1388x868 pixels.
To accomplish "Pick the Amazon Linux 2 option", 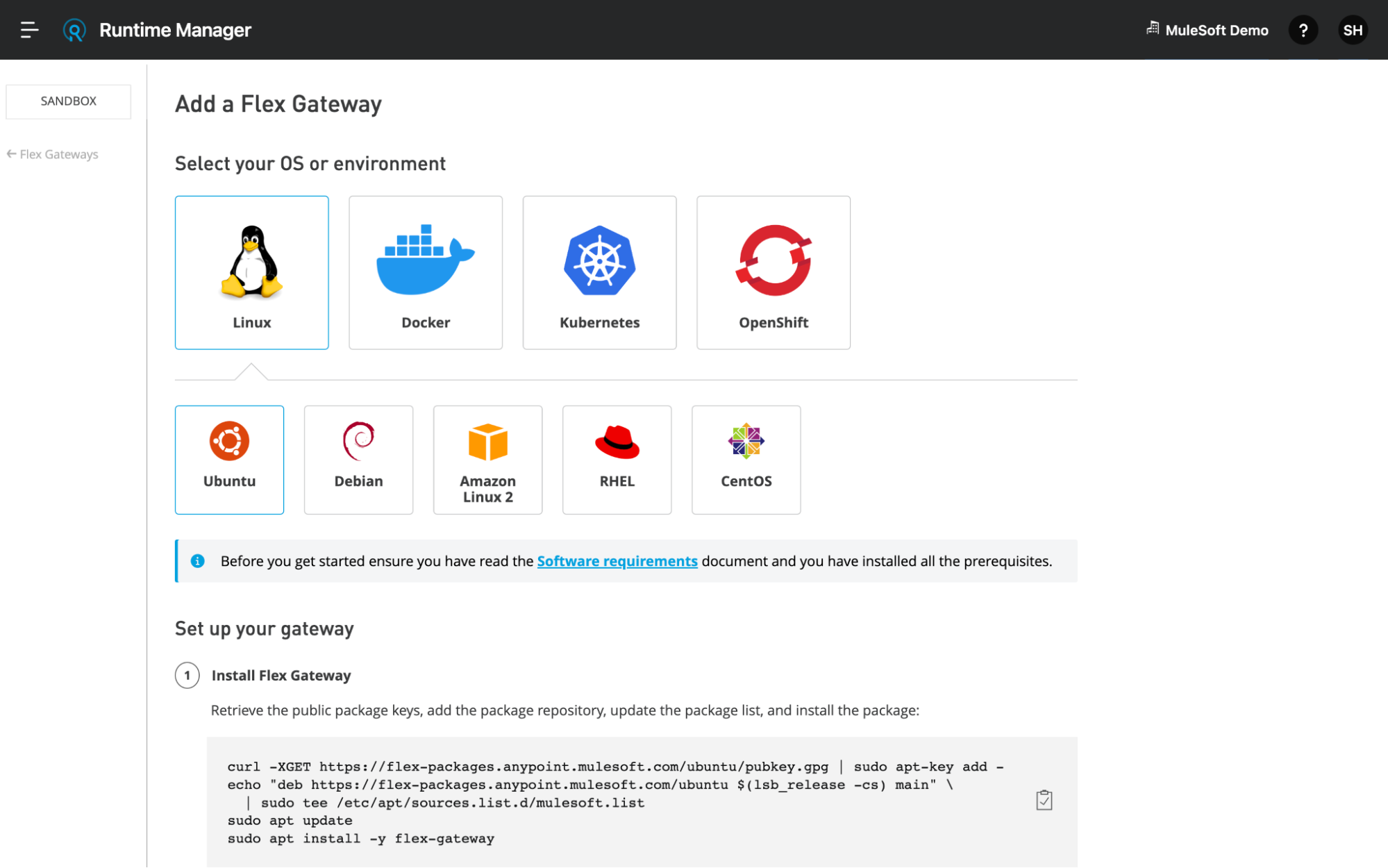I will coord(487,459).
